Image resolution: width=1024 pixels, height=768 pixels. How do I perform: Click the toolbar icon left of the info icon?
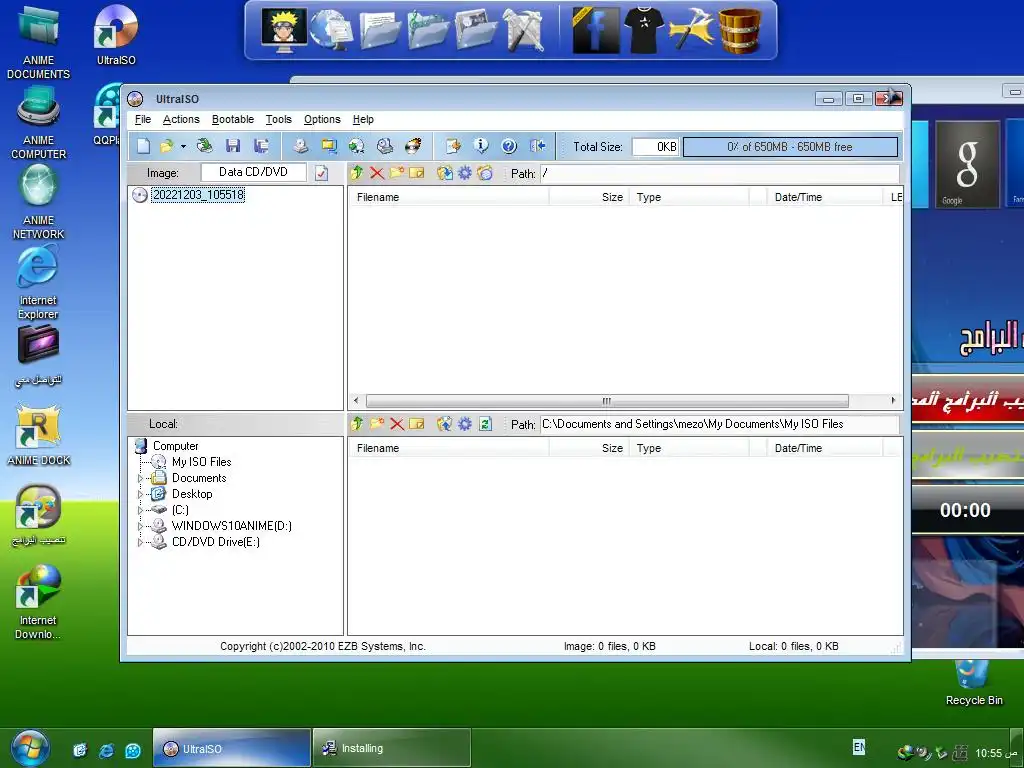453,146
